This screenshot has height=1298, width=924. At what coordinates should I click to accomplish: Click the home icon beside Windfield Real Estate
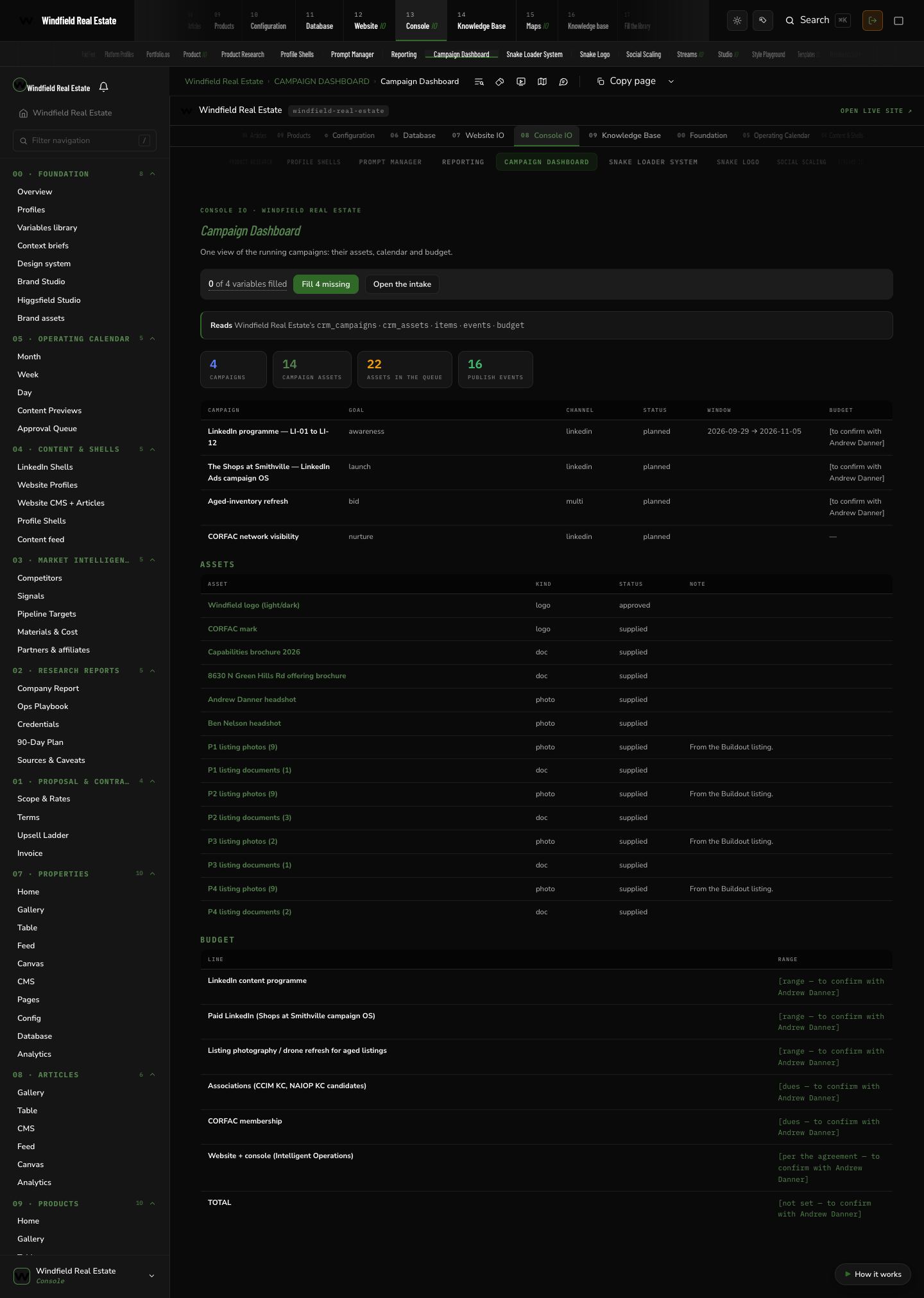pos(23,113)
